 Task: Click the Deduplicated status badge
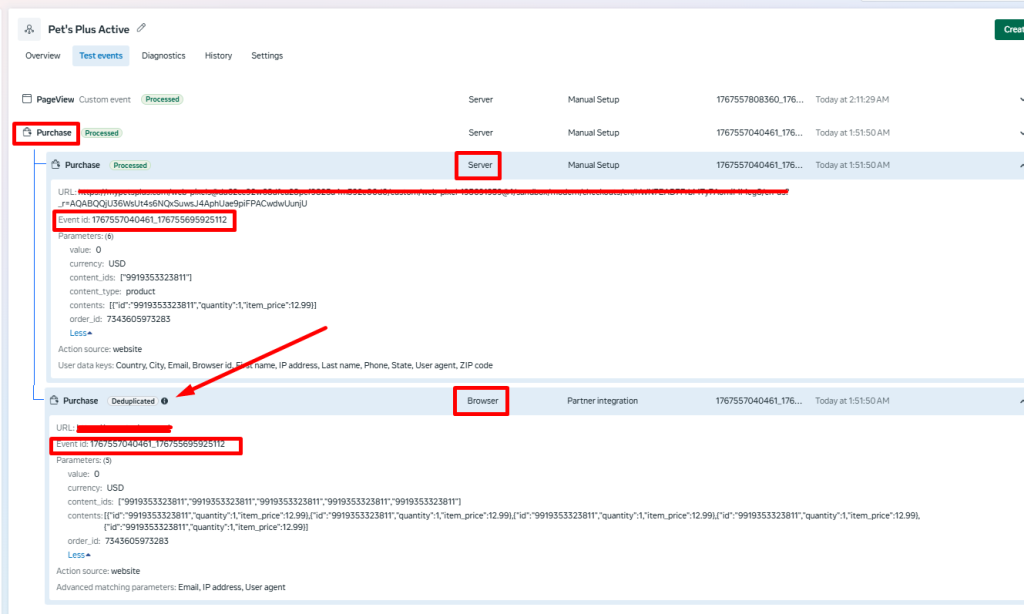point(133,401)
